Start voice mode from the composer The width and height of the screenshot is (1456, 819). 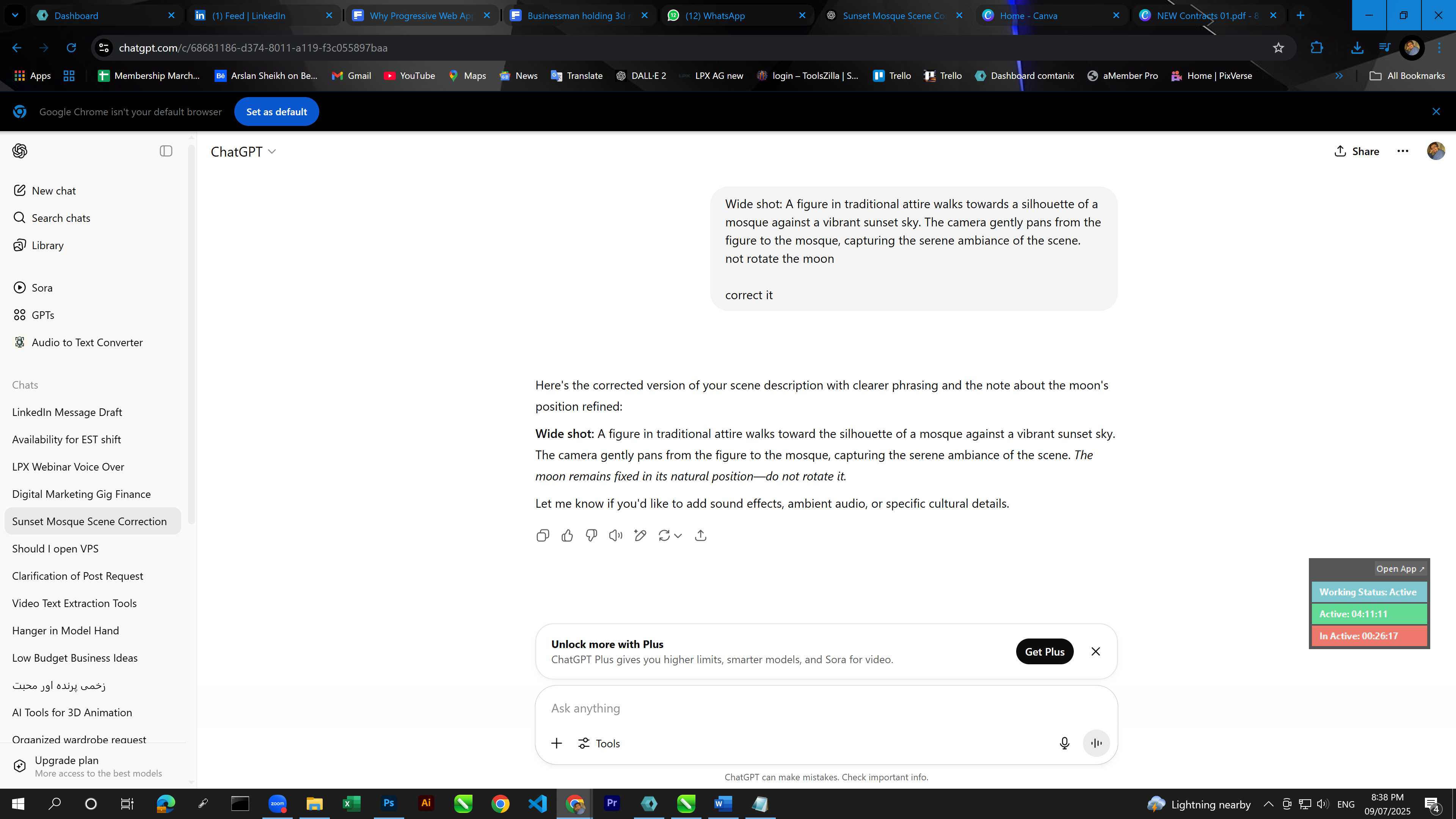tap(1096, 743)
